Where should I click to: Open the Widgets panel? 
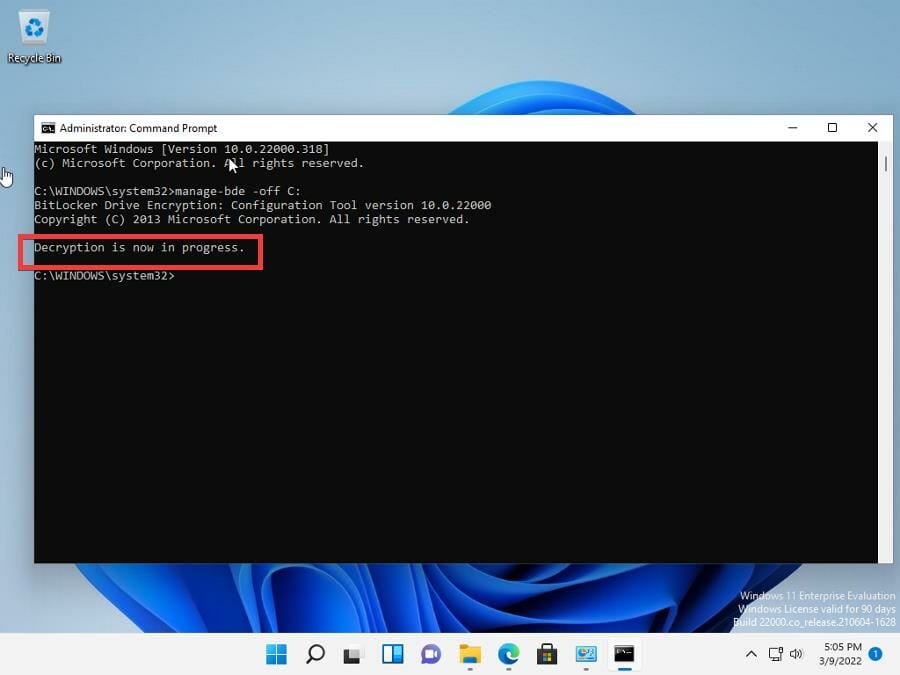click(x=392, y=655)
